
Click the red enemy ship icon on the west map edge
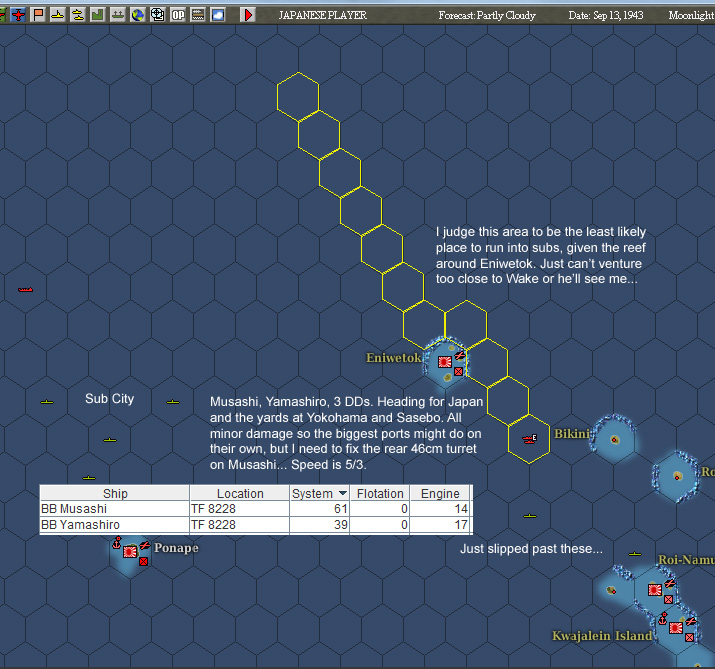[x=26, y=290]
